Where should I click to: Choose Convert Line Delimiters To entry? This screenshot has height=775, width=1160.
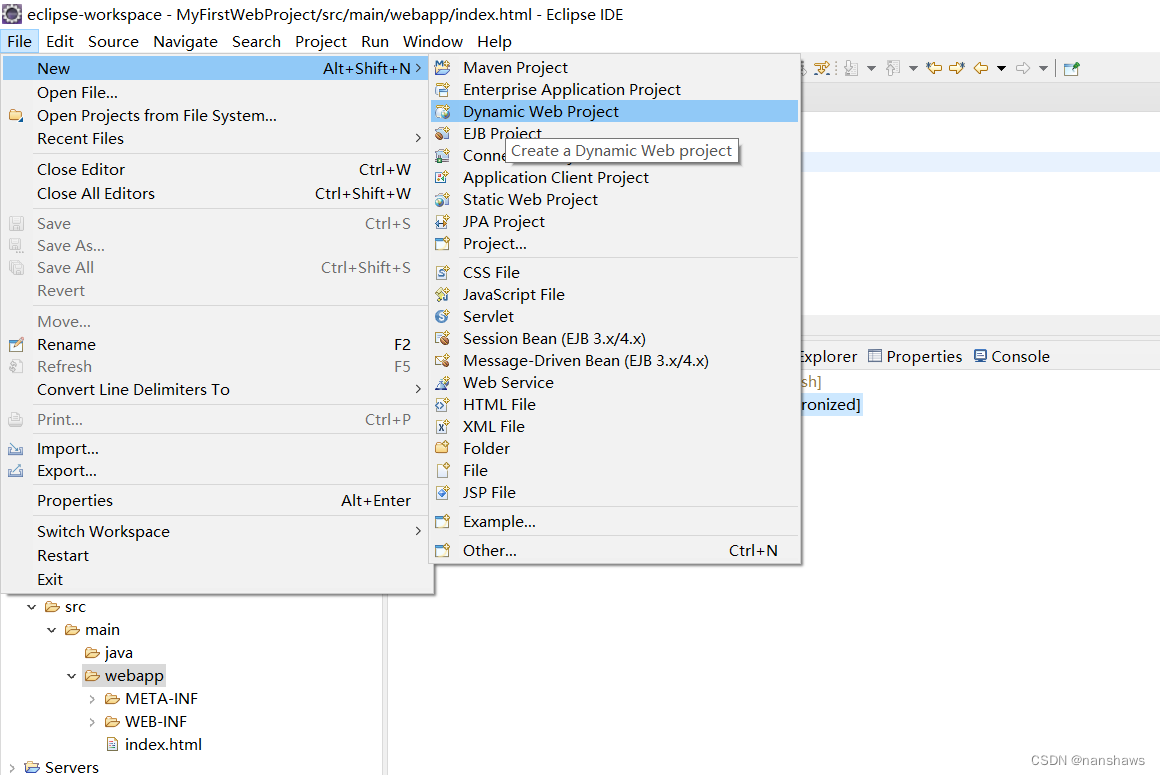216,389
